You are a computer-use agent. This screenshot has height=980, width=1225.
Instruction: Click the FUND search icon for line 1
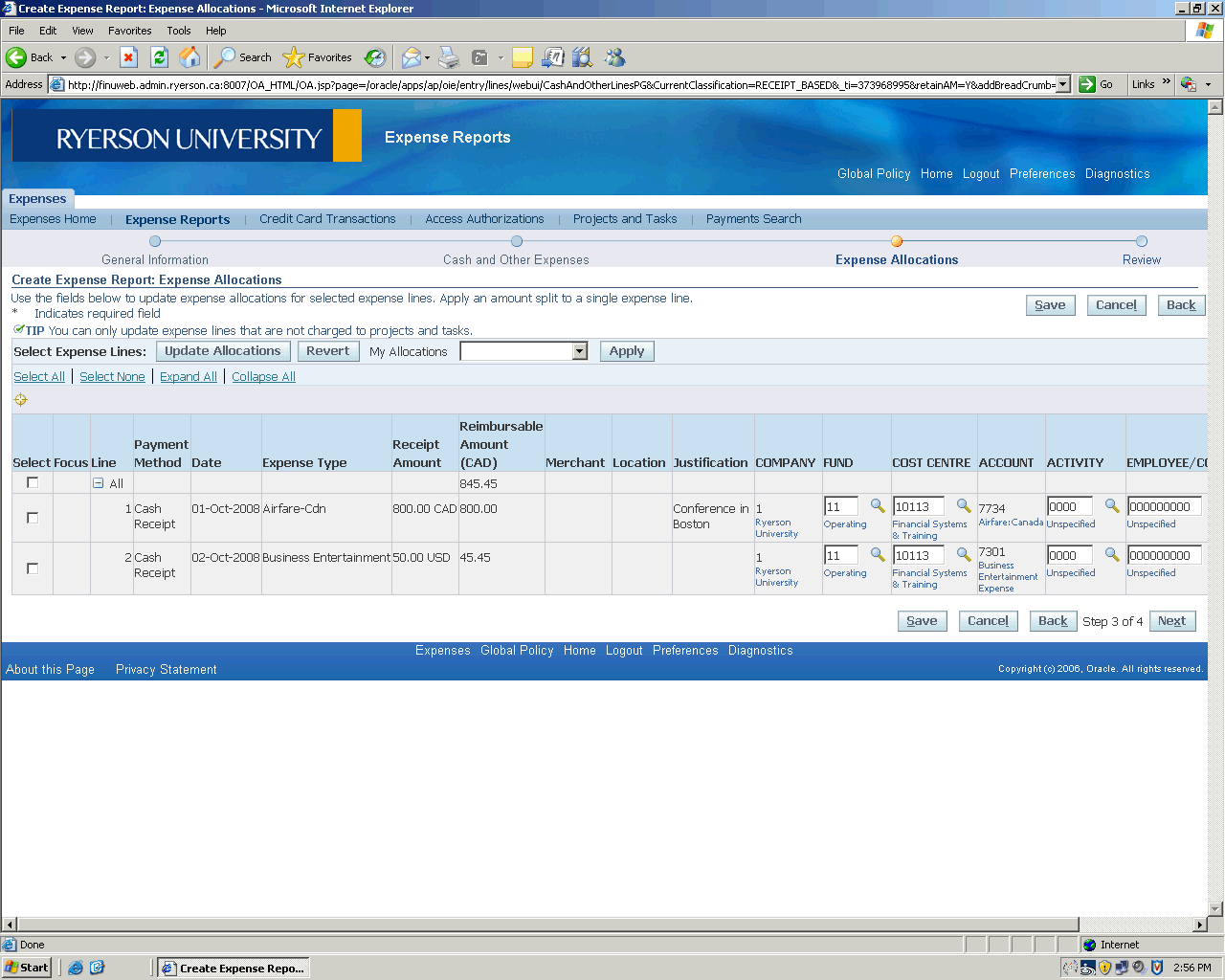877,506
